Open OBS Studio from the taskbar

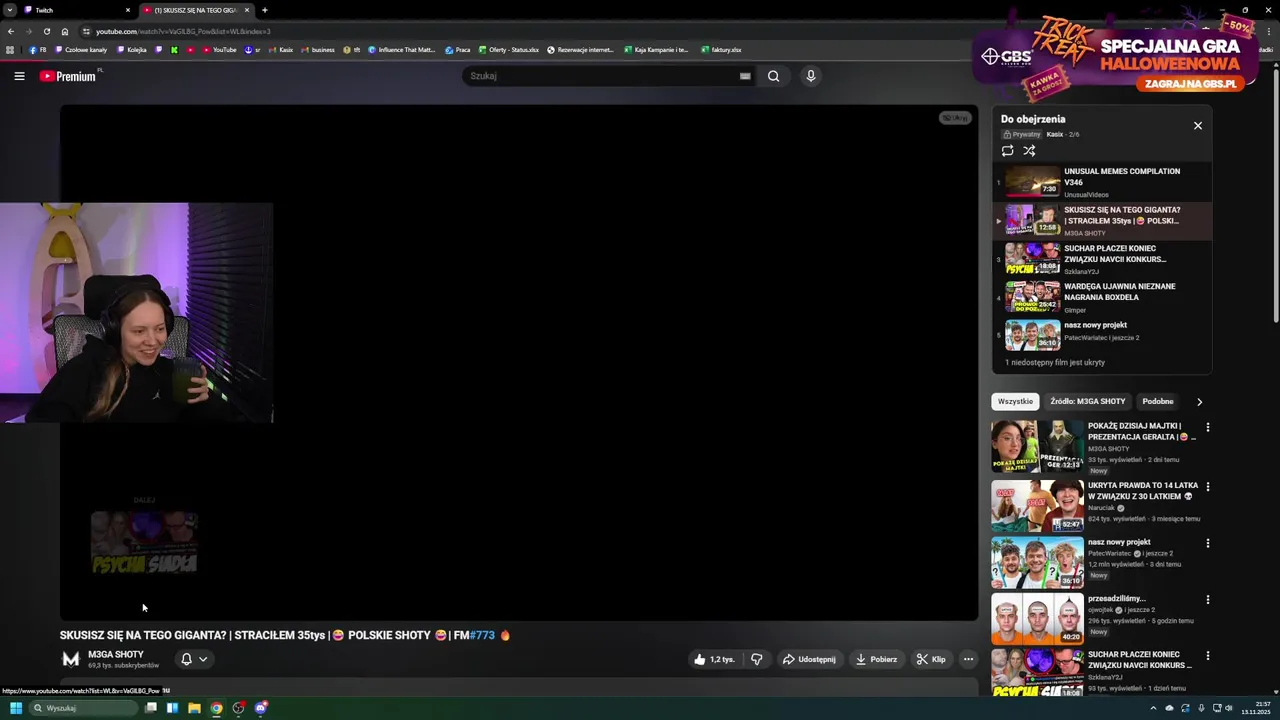tap(238, 708)
